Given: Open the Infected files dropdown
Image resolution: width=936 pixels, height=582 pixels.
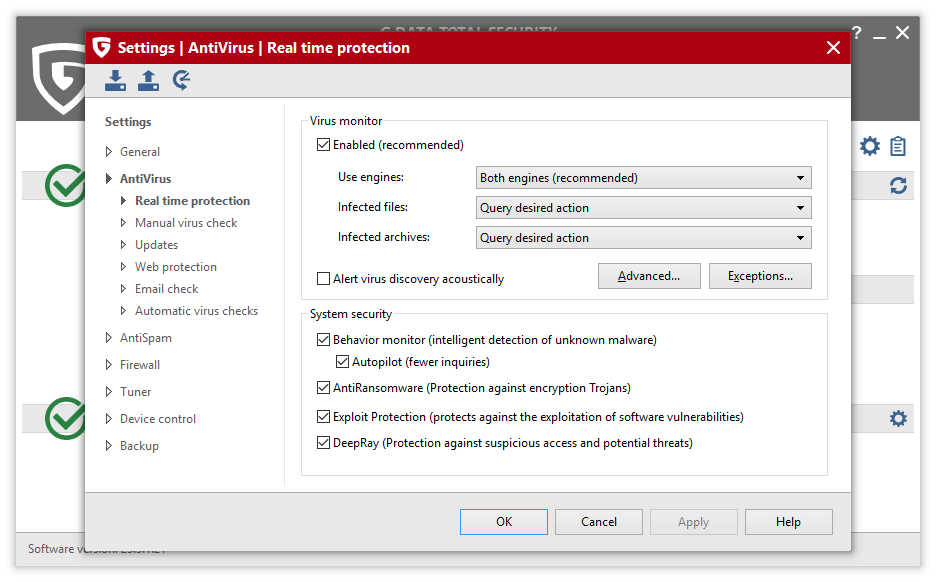Looking at the screenshot, I should [644, 208].
